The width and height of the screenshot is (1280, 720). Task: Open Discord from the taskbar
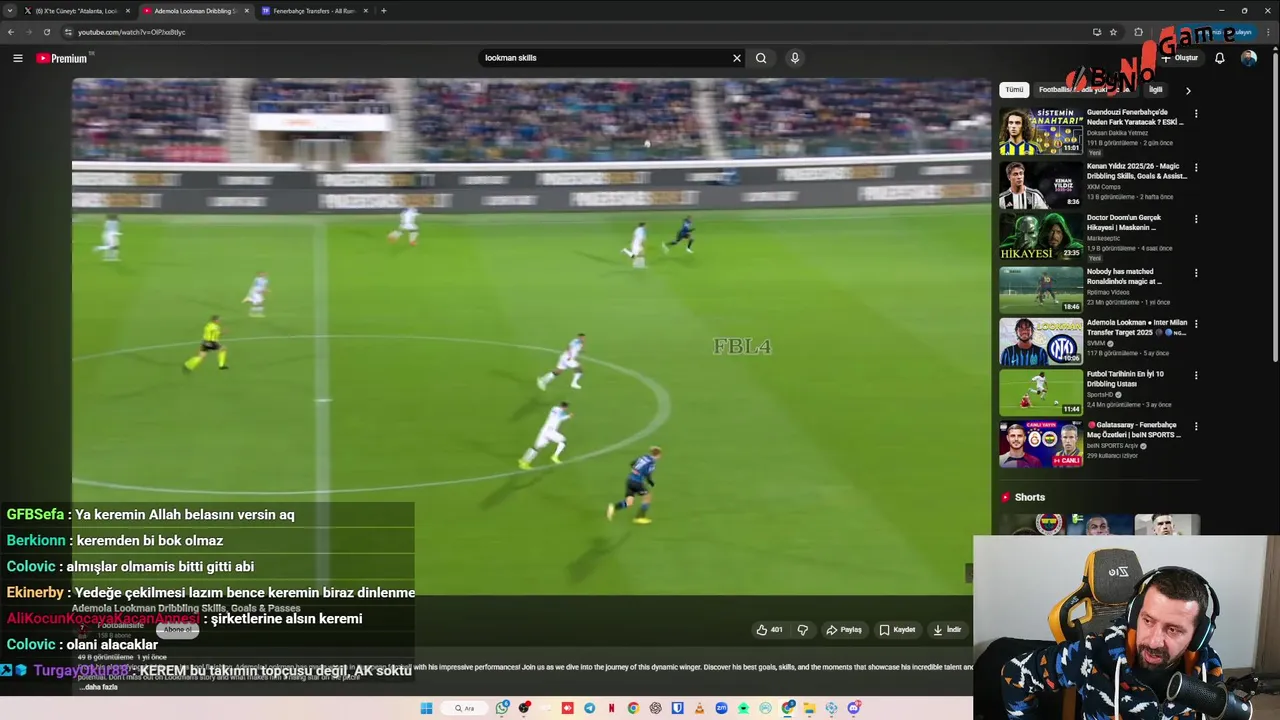tap(854, 708)
